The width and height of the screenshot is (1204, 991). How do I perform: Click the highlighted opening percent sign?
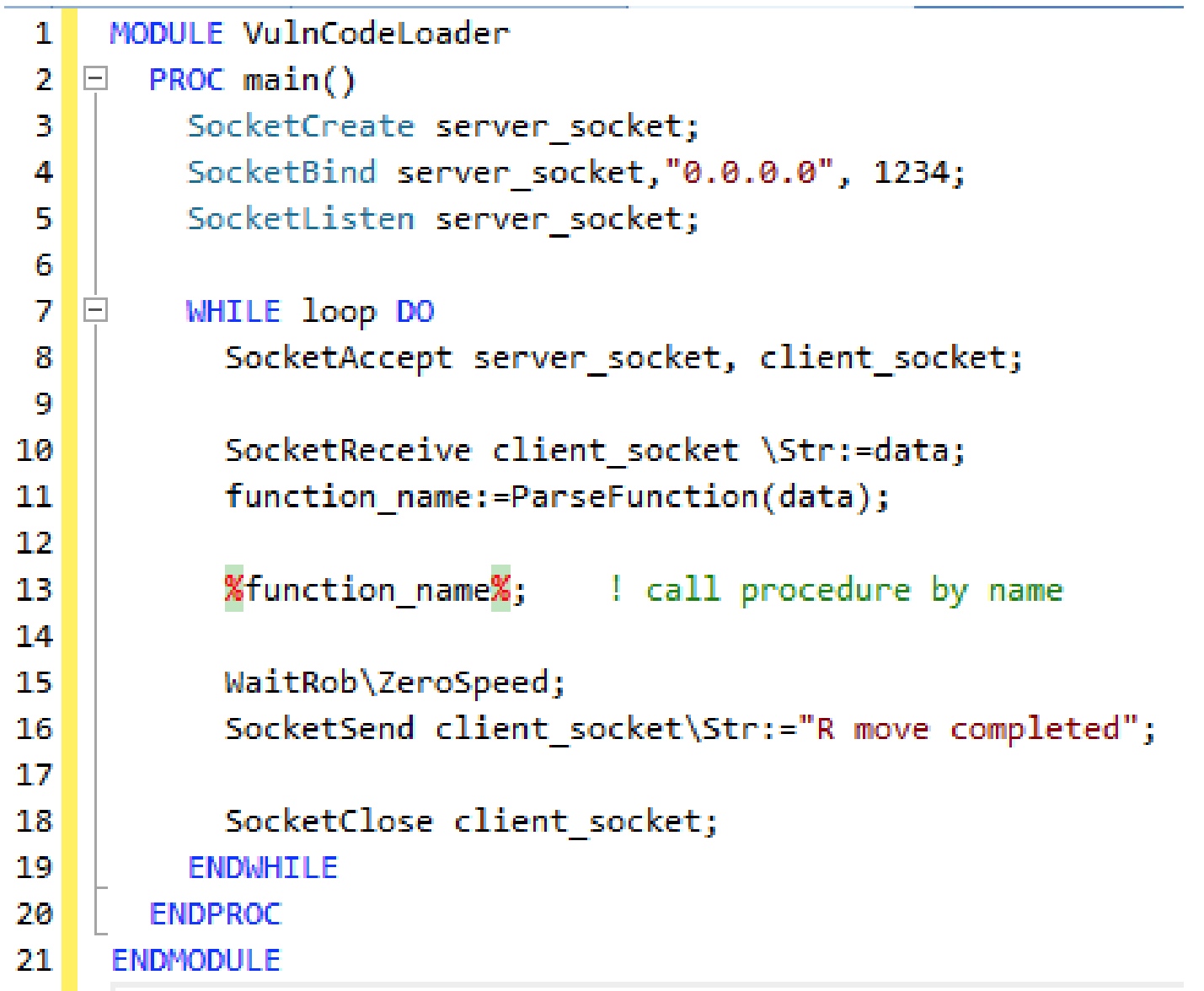coord(234,589)
